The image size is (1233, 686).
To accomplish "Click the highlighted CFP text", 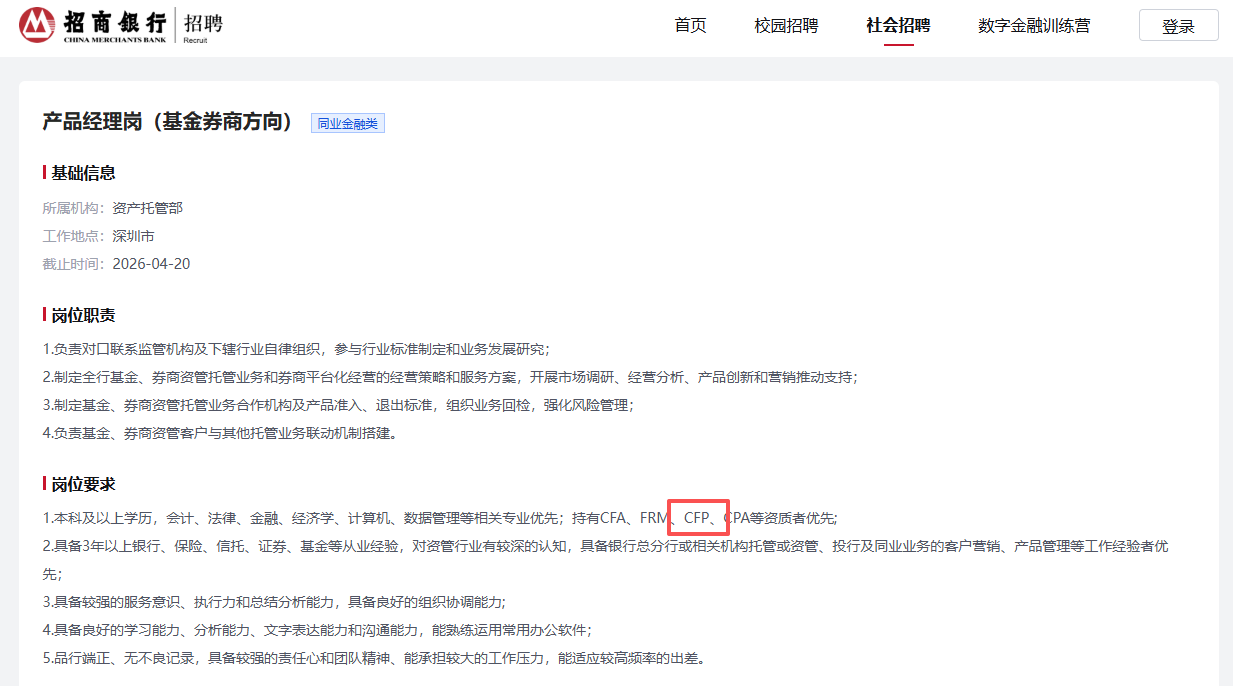I will coord(697,517).
